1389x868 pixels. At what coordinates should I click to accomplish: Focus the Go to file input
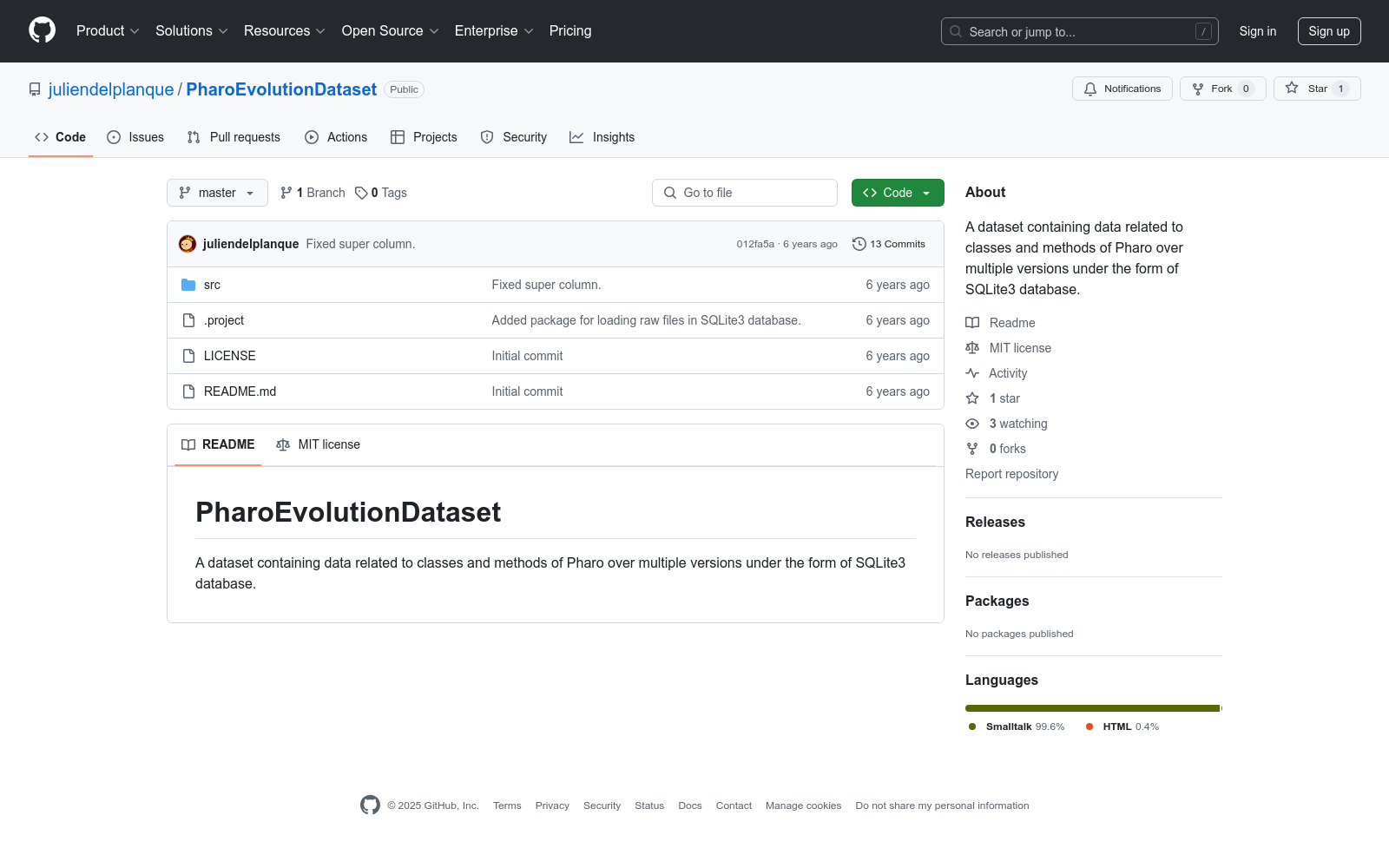pos(745,193)
